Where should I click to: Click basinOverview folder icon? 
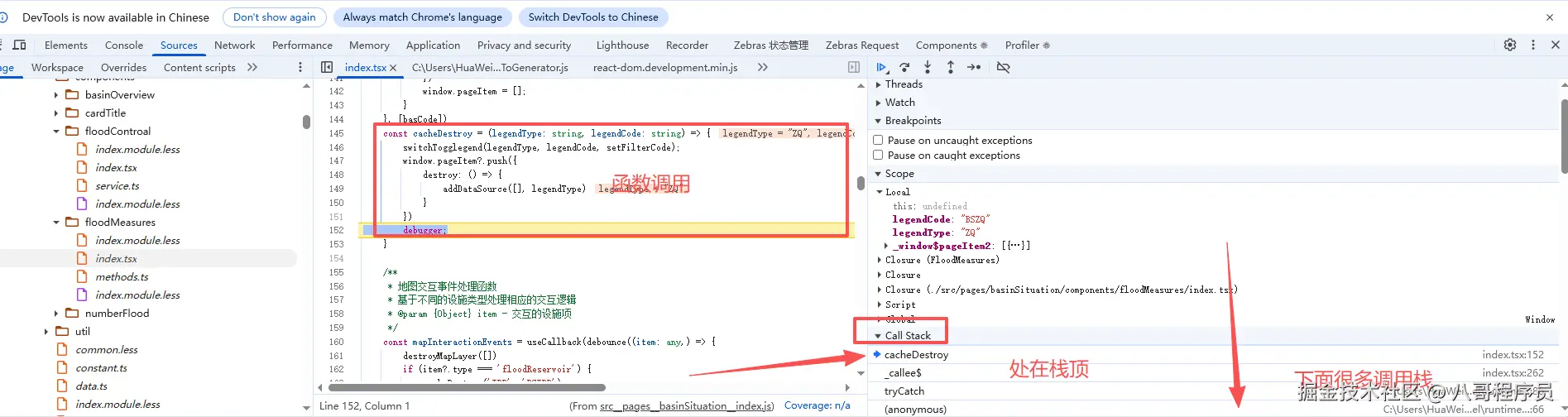click(72, 94)
